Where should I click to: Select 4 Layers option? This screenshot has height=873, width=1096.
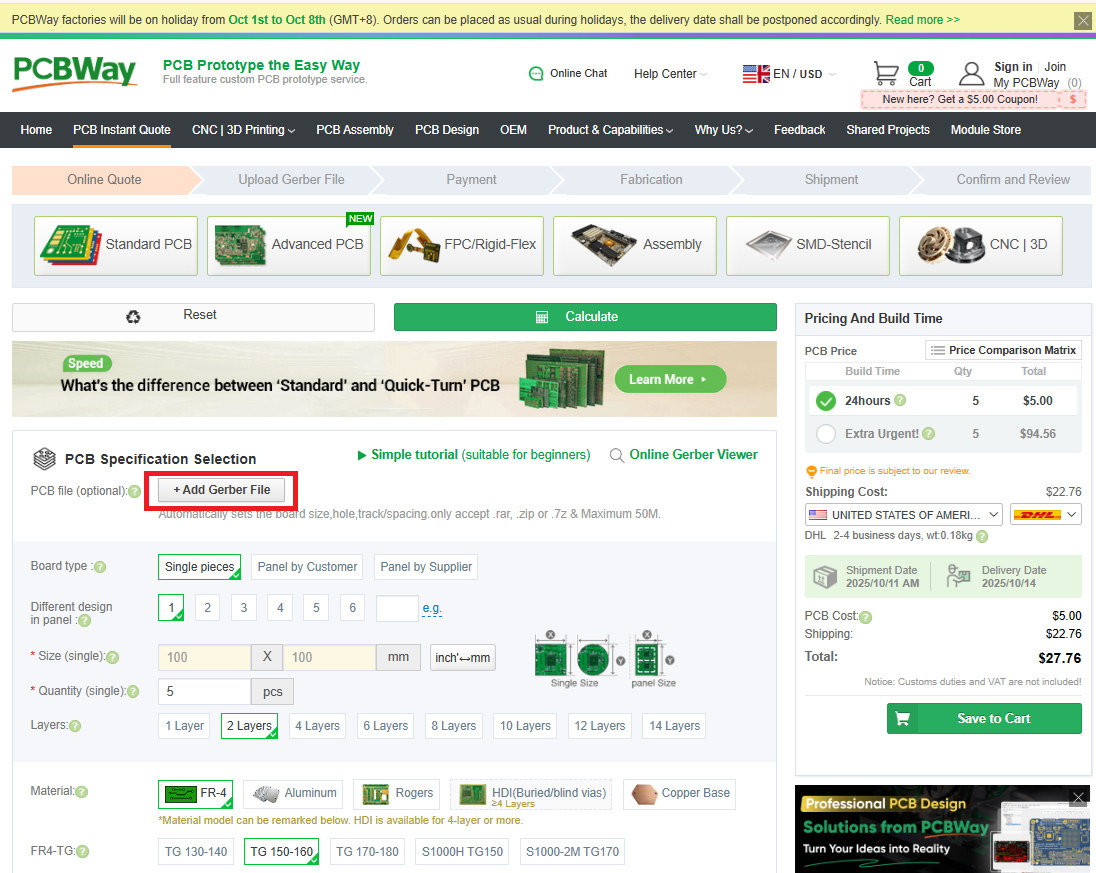pyautogui.click(x=317, y=726)
